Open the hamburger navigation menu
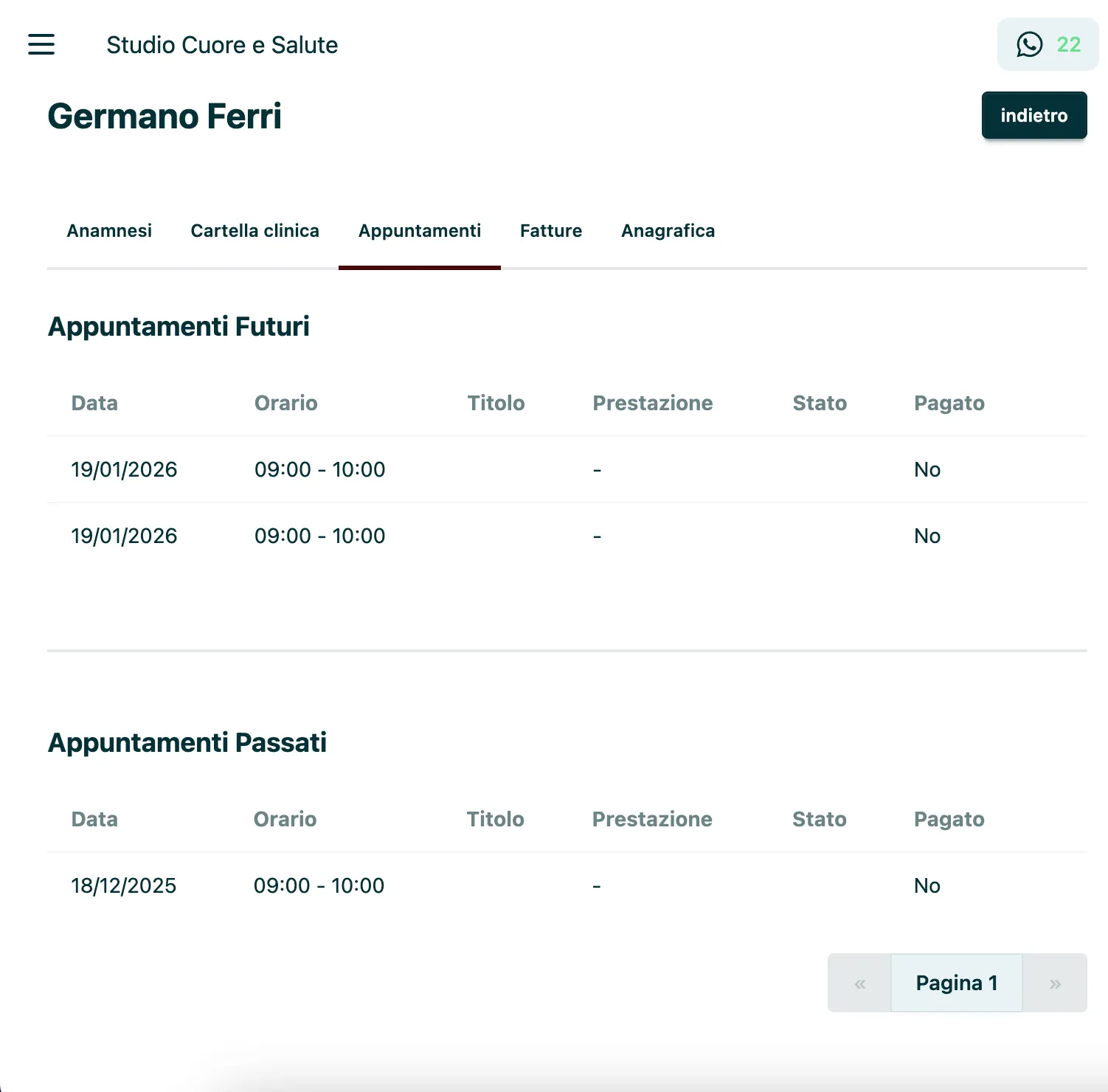This screenshot has width=1108, height=1092. coord(41,44)
